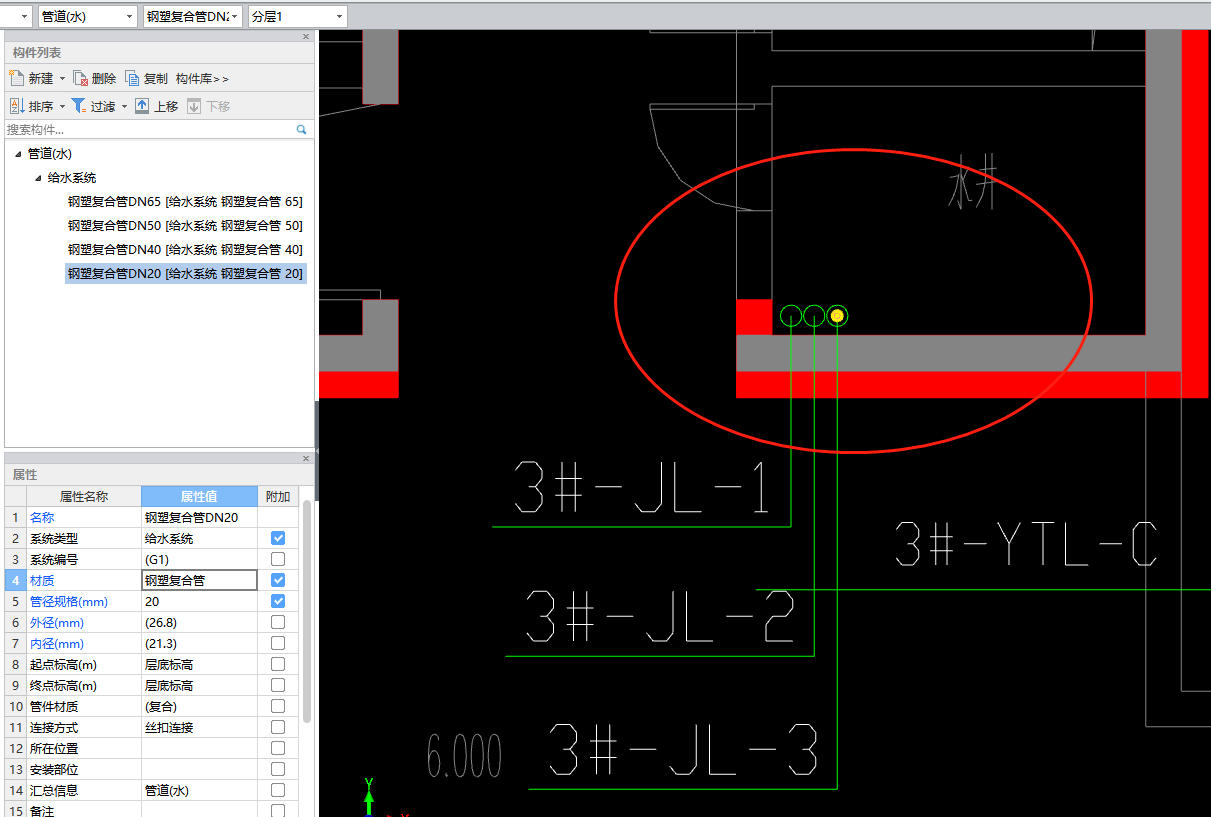Open the 新建 dropdown arrow

[x=62, y=79]
